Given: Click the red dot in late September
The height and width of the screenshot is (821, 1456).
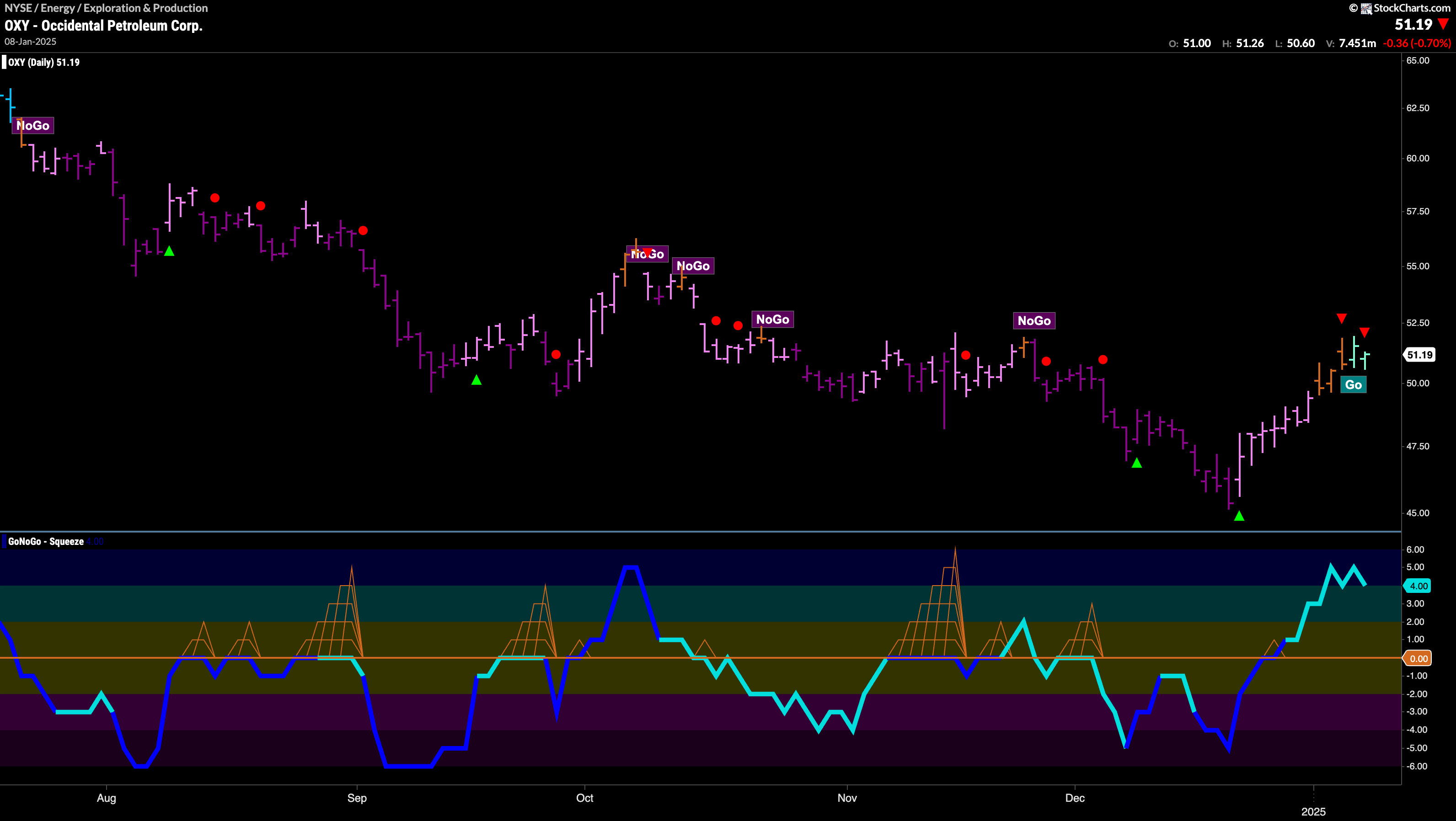Looking at the screenshot, I should click(556, 354).
